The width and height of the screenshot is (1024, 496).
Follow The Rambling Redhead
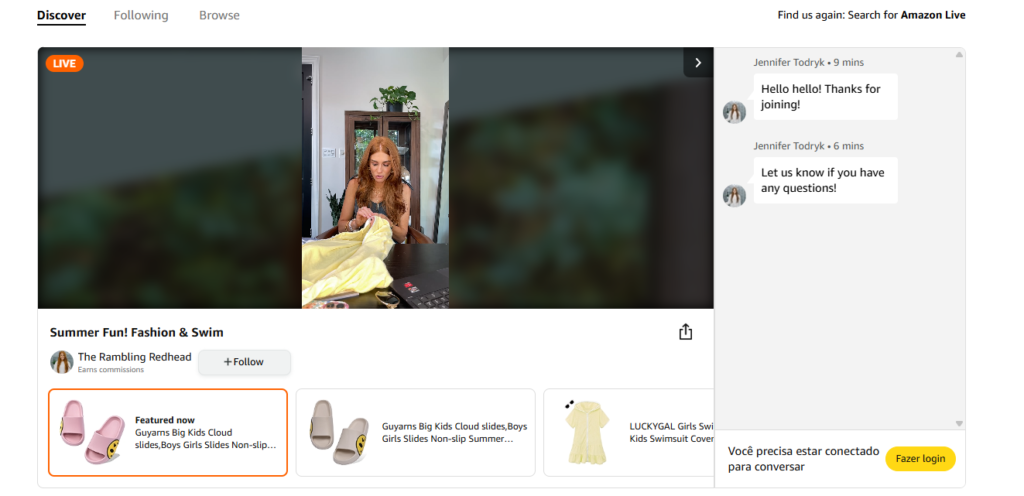tap(244, 362)
